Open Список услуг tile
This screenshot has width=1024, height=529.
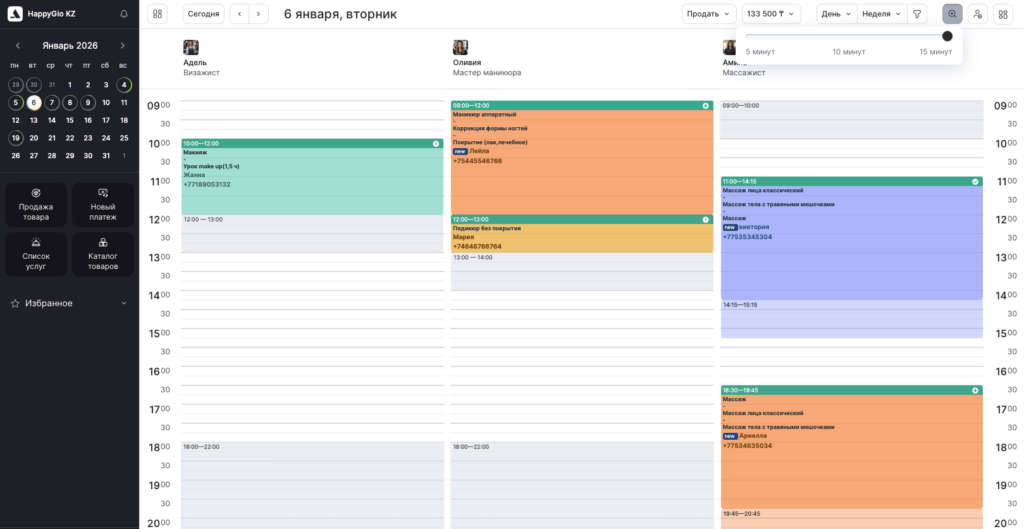(x=36, y=254)
